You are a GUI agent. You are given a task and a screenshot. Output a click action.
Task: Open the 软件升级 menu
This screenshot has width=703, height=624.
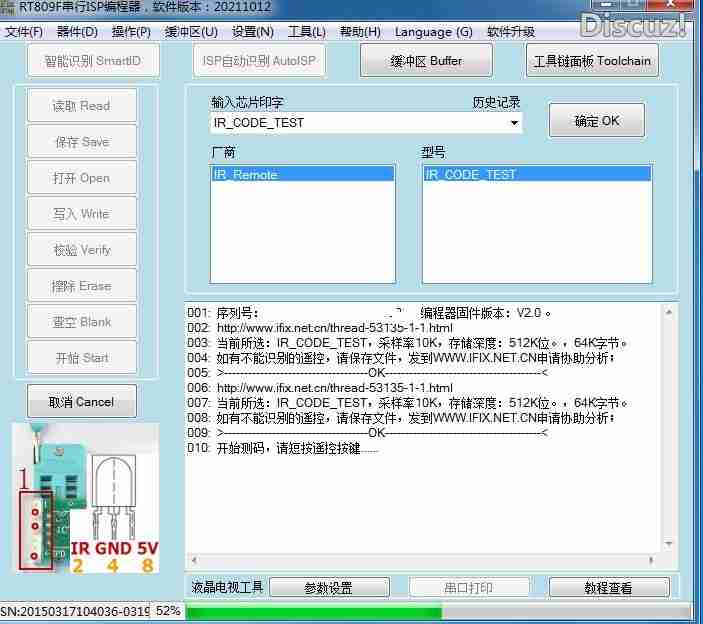pyautogui.click(x=511, y=32)
